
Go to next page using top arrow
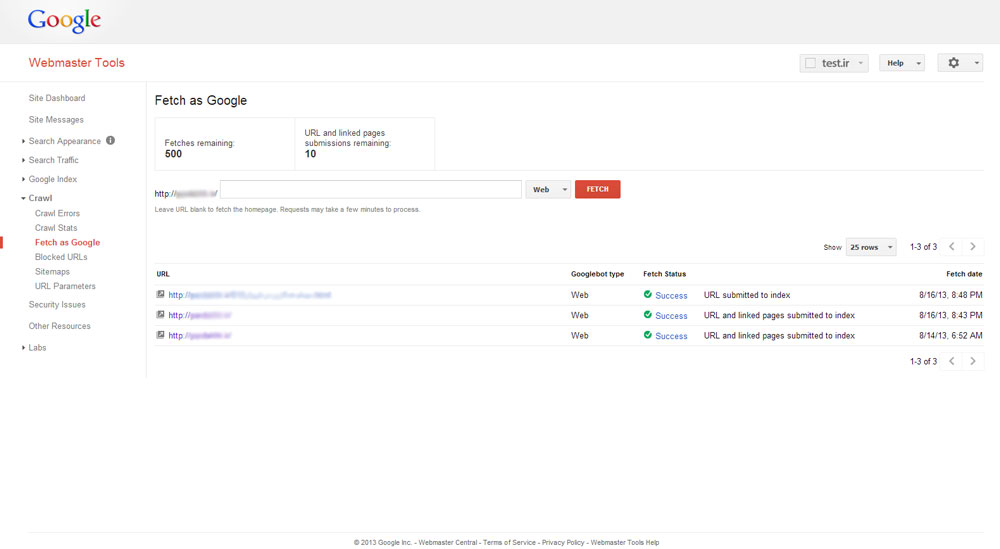tap(973, 247)
